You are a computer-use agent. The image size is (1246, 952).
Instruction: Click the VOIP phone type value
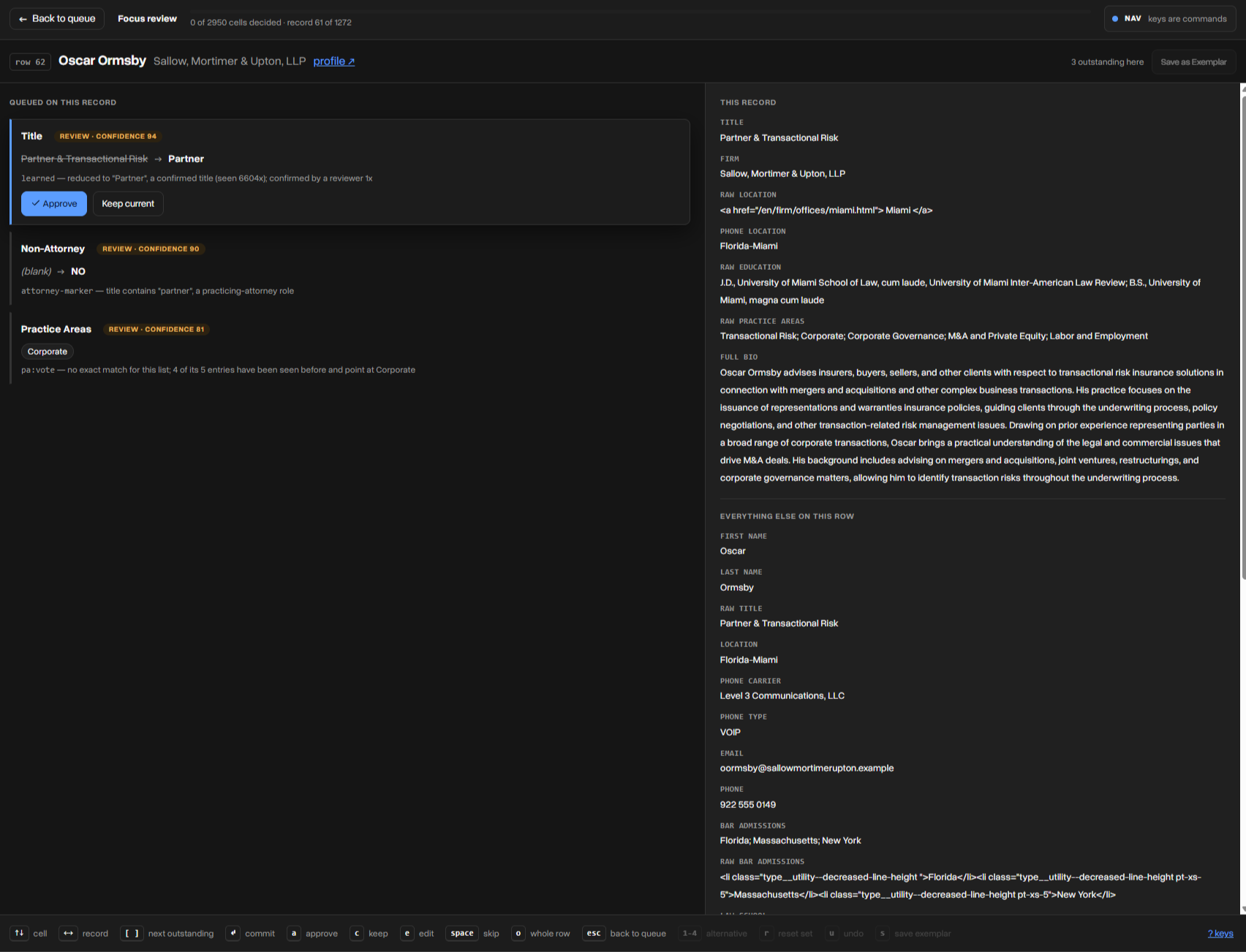[x=730, y=733]
